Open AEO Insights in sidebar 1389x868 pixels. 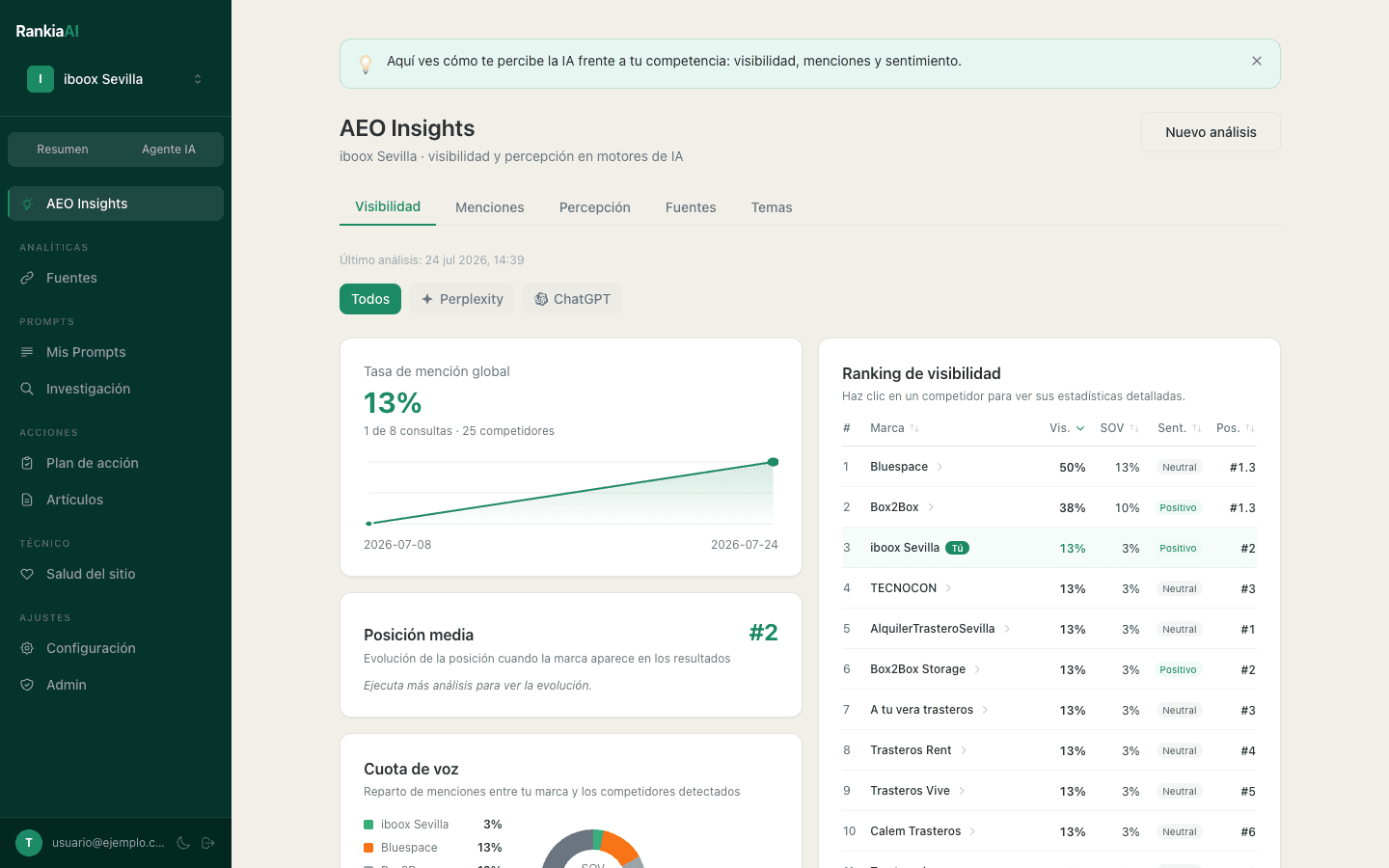tap(116, 203)
